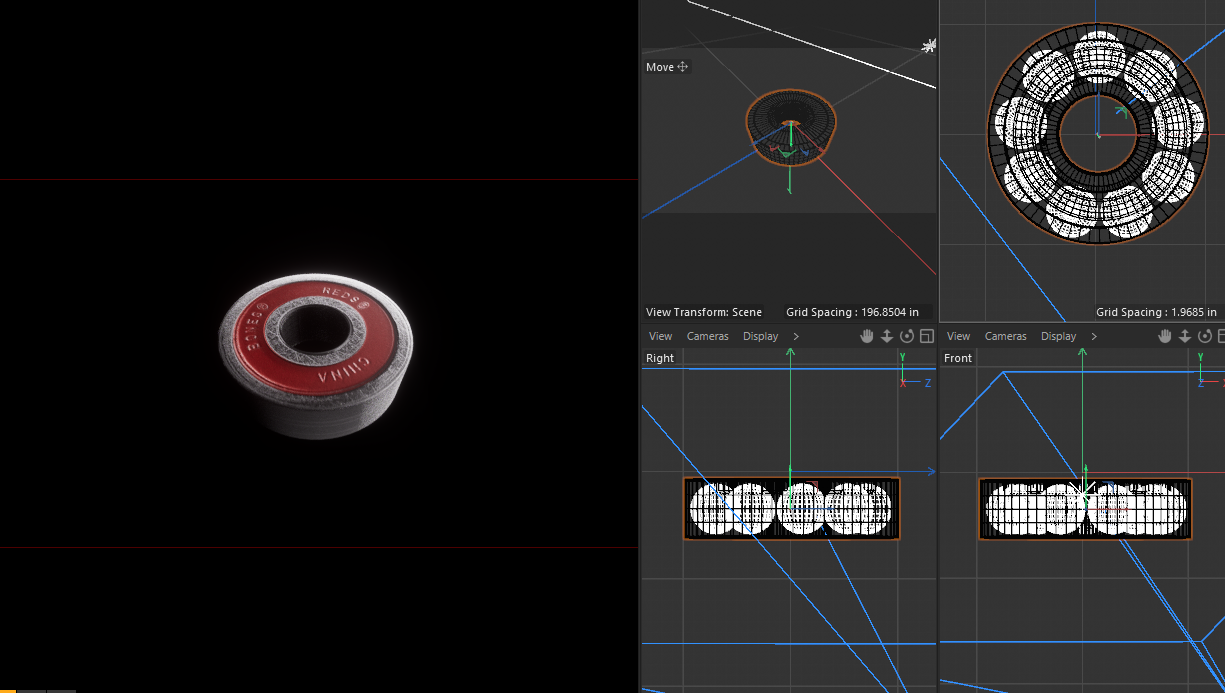Click 'View Transform: Scene' status text
Image resolution: width=1225 pixels, height=693 pixels.
pyautogui.click(x=704, y=312)
